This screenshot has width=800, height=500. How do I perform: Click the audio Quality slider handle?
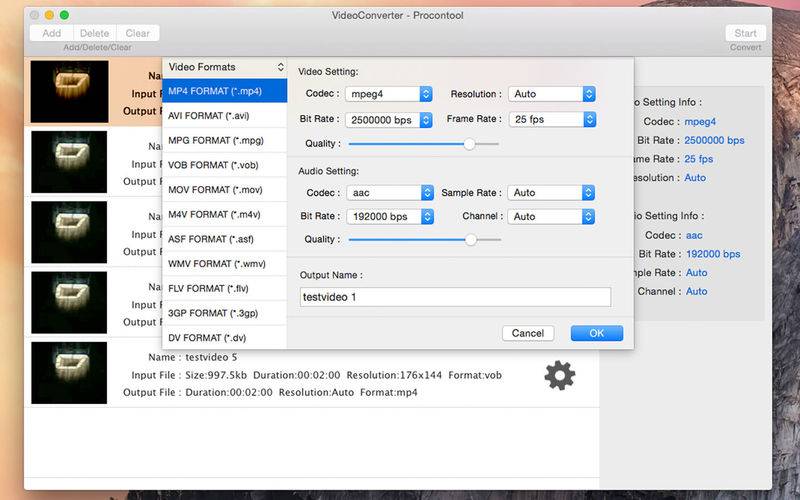tap(470, 240)
